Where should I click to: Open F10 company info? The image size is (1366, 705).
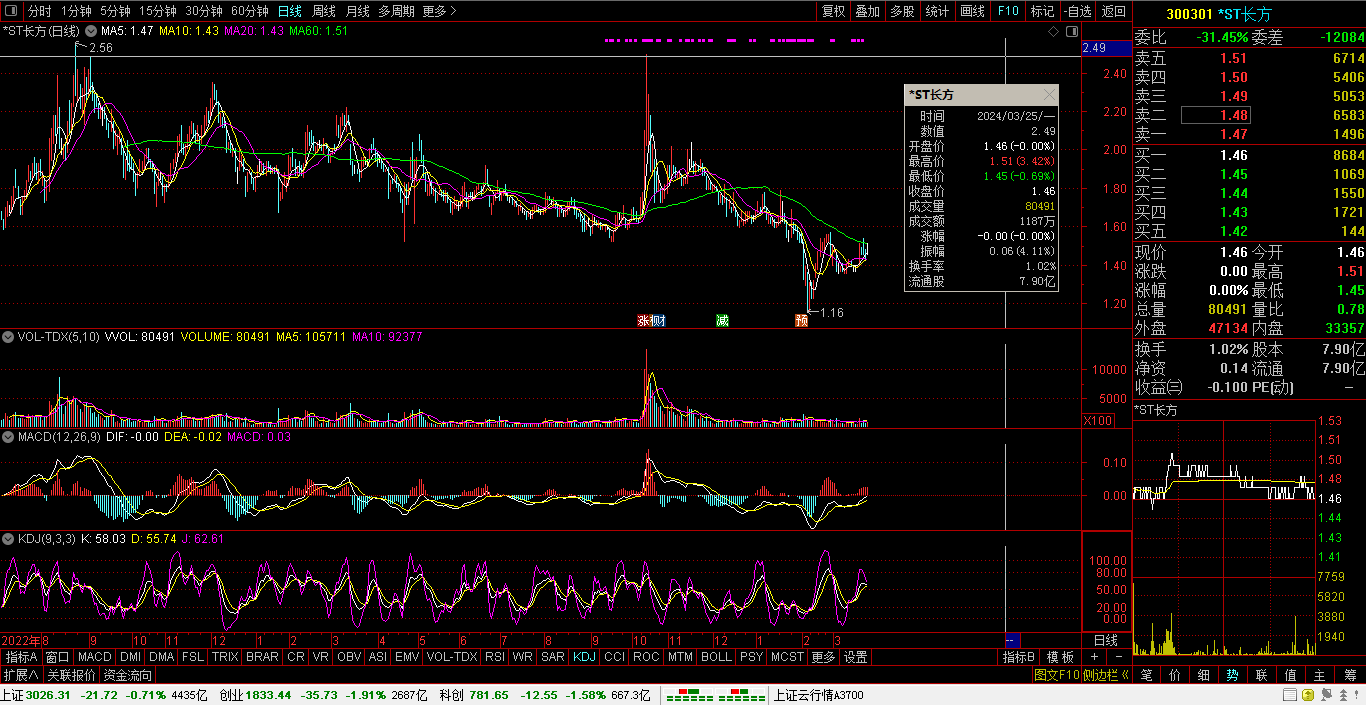click(1008, 11)
